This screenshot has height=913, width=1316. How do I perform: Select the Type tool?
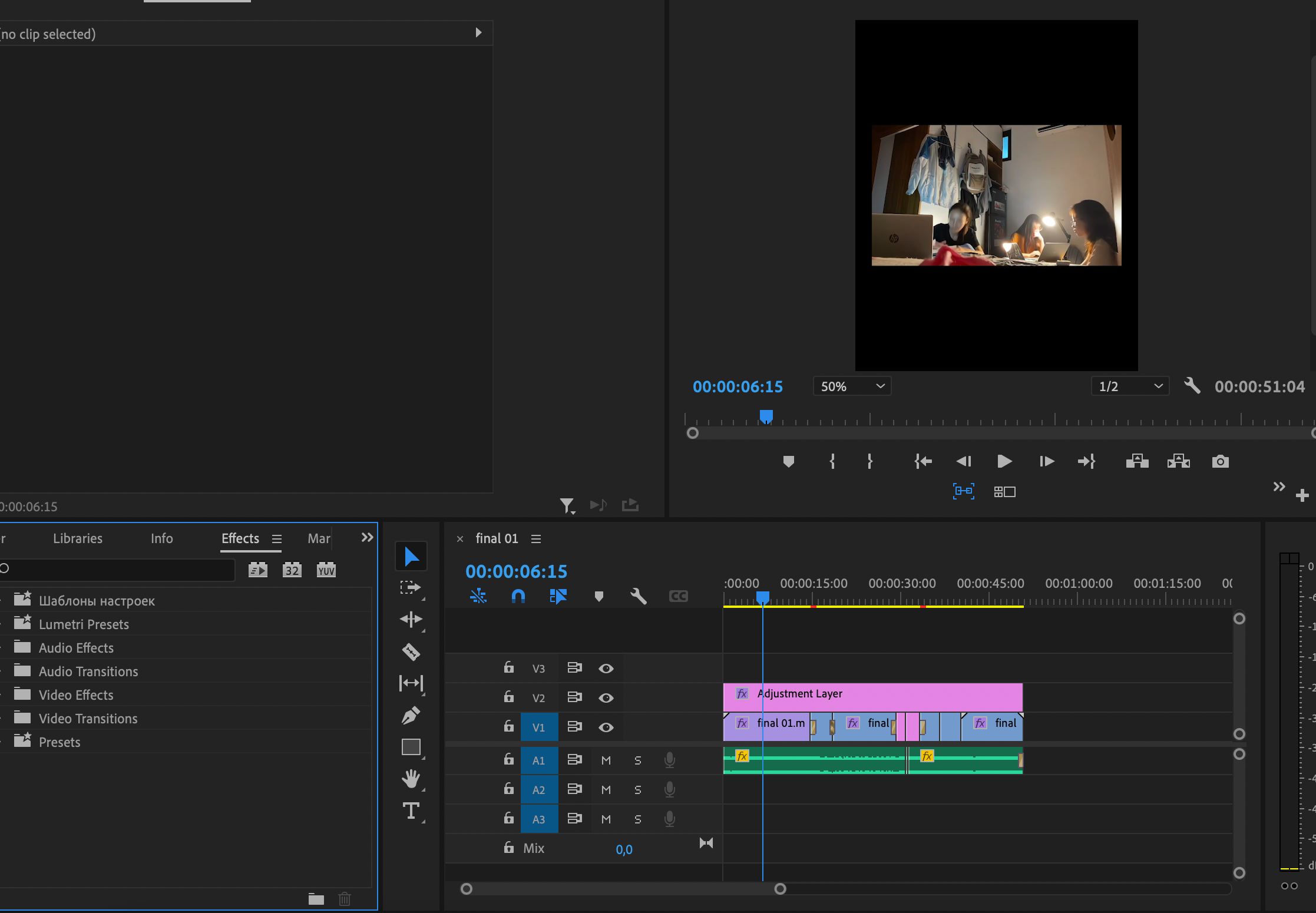pos(411,811)
